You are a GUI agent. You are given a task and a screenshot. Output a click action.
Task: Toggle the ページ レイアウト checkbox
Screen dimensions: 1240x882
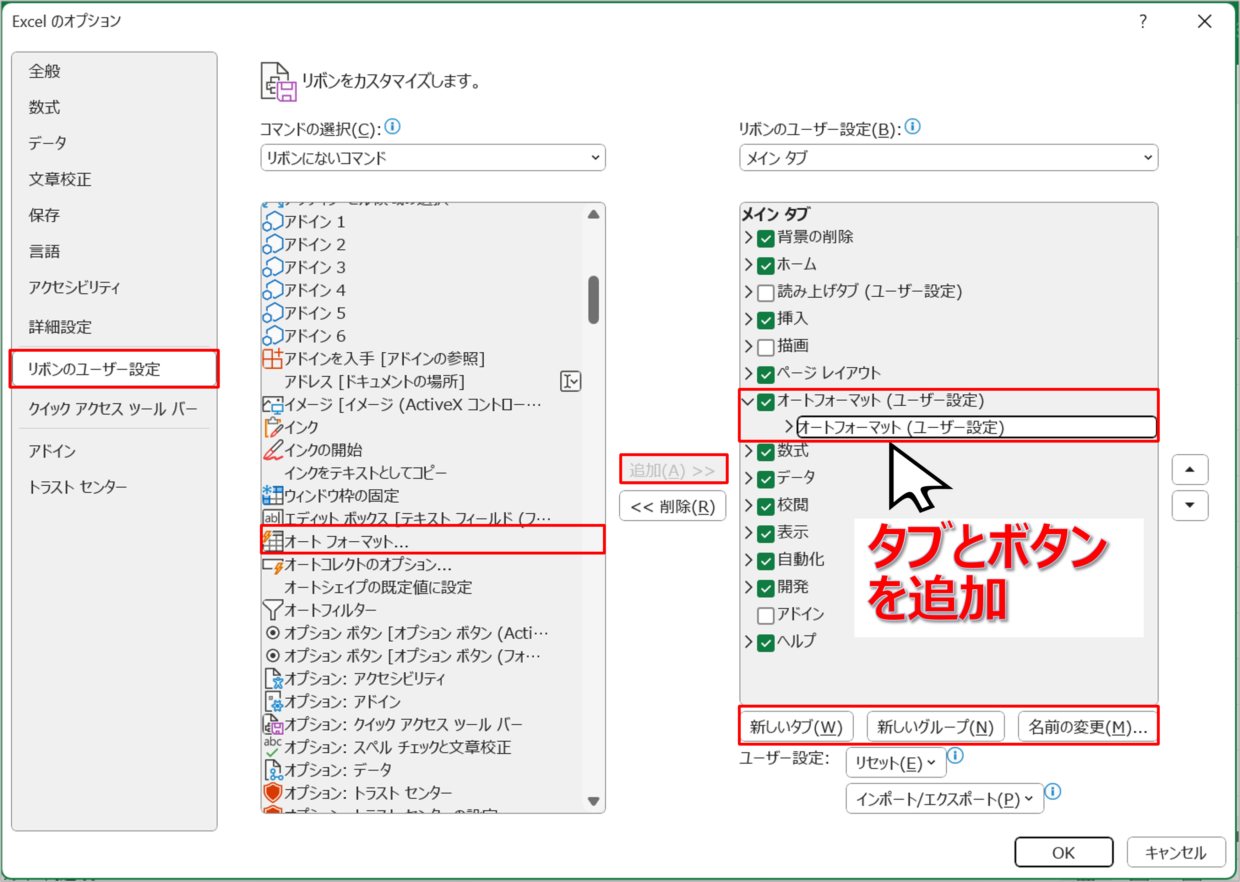pos(766,374)
